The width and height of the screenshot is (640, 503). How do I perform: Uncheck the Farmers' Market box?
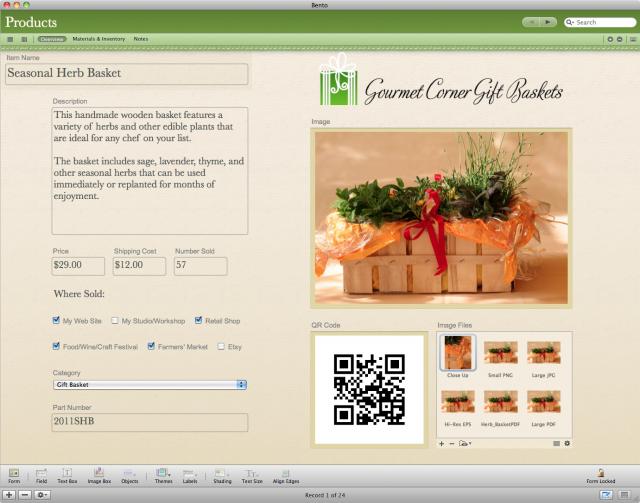tap(151, 346)
